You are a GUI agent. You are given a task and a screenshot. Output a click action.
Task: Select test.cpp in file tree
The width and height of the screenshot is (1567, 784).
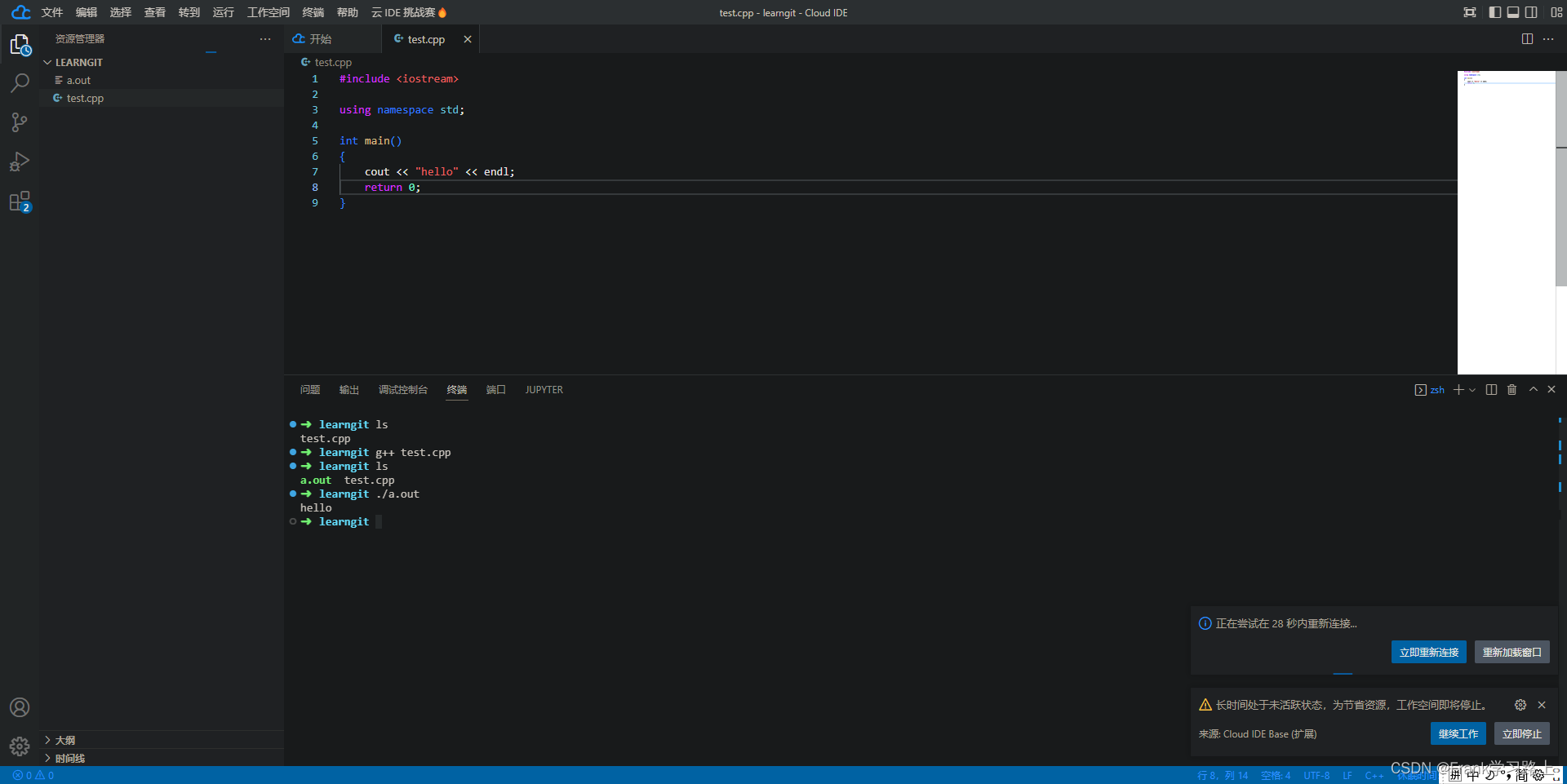162,98
